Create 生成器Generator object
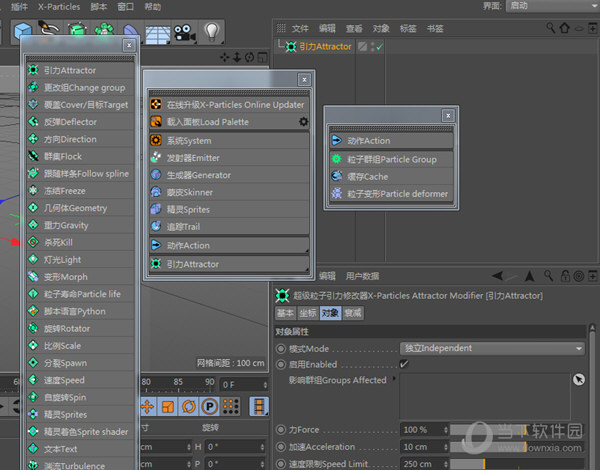 229,175
